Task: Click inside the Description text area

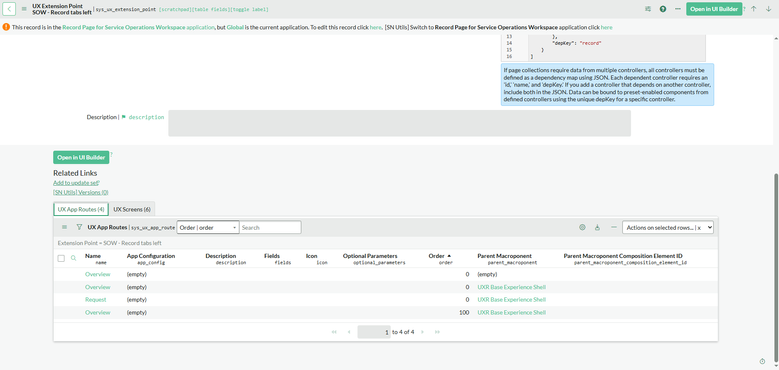Action: [399, 123]
